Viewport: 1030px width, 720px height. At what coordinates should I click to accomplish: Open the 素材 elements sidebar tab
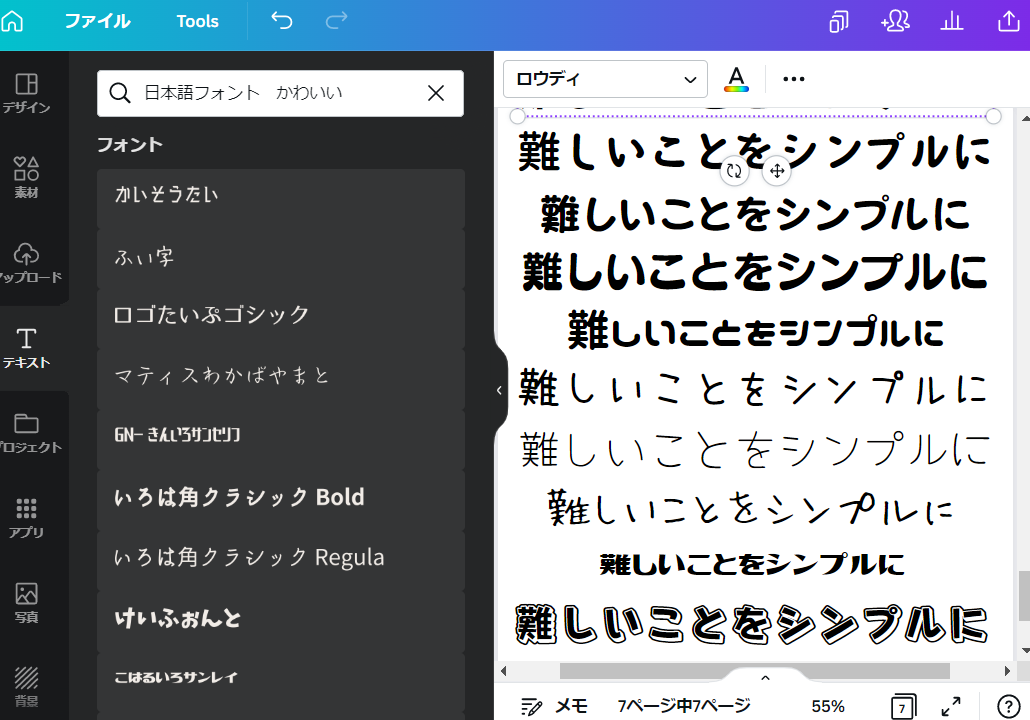tap(27, 177)
